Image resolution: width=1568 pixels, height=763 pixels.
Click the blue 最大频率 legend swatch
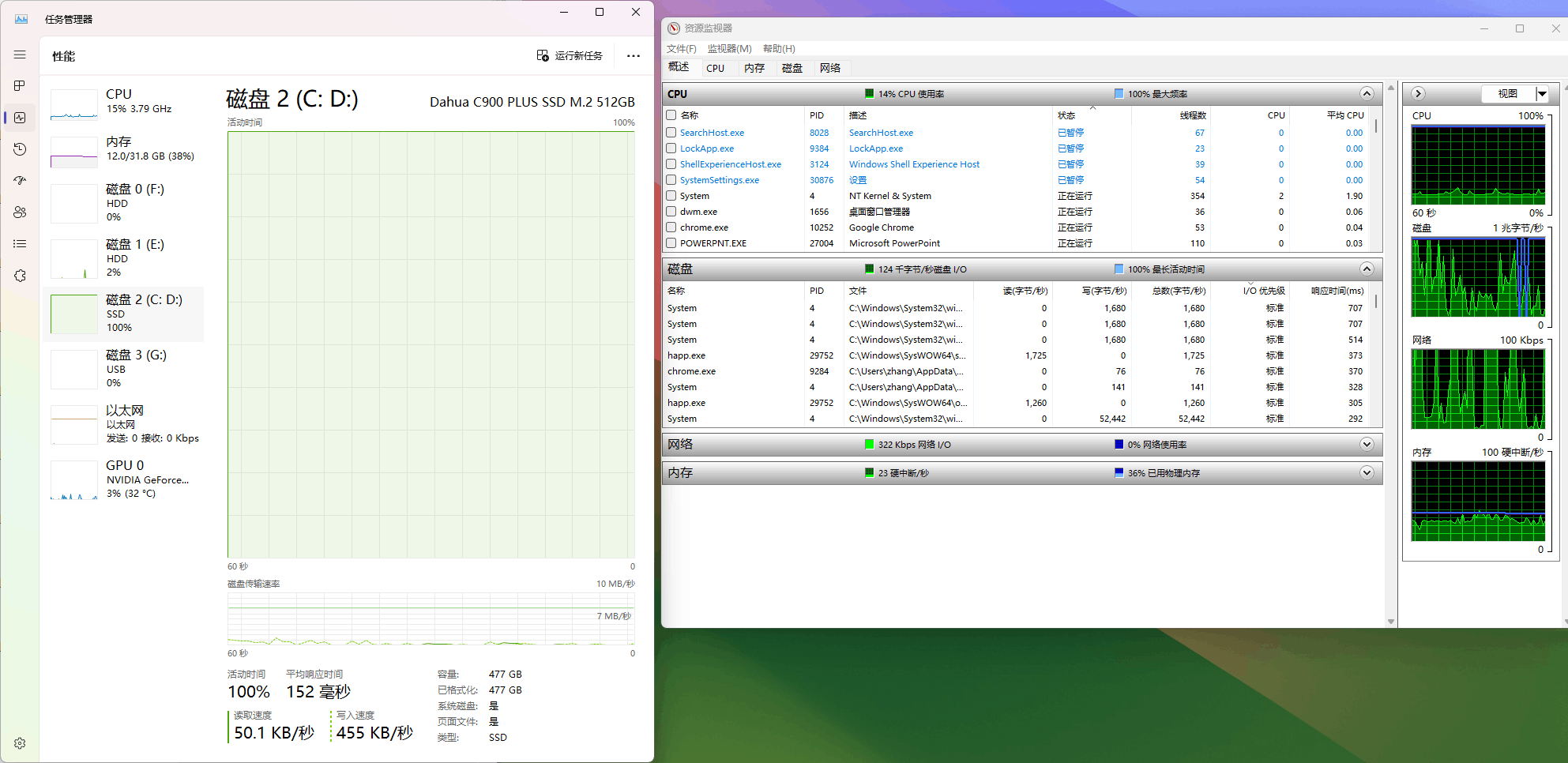tap(1119, 93)
